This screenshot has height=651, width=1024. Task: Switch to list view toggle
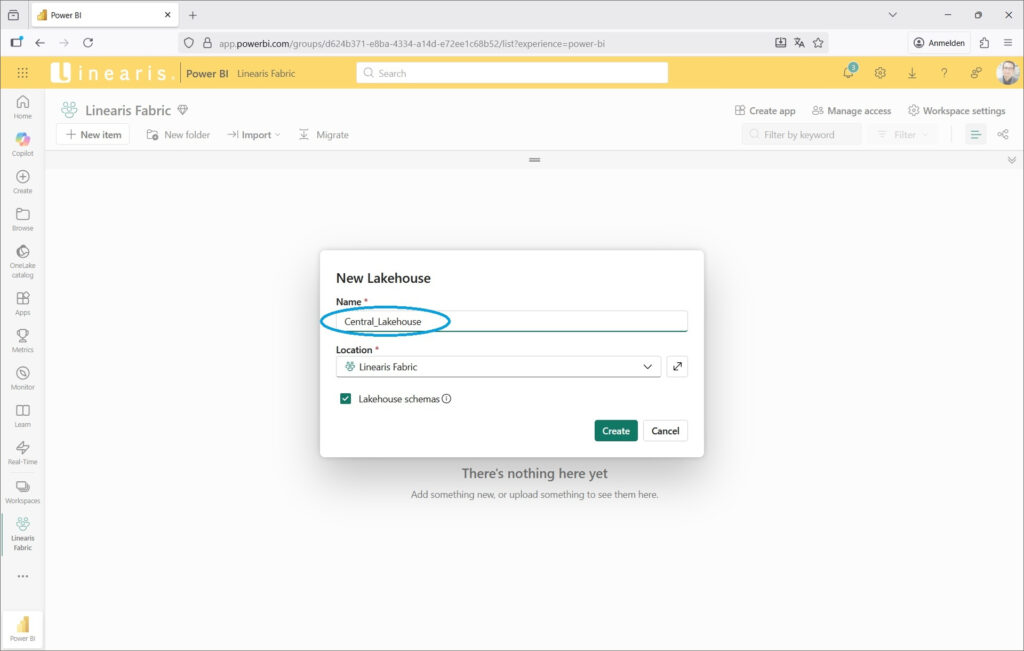[975, 135]
